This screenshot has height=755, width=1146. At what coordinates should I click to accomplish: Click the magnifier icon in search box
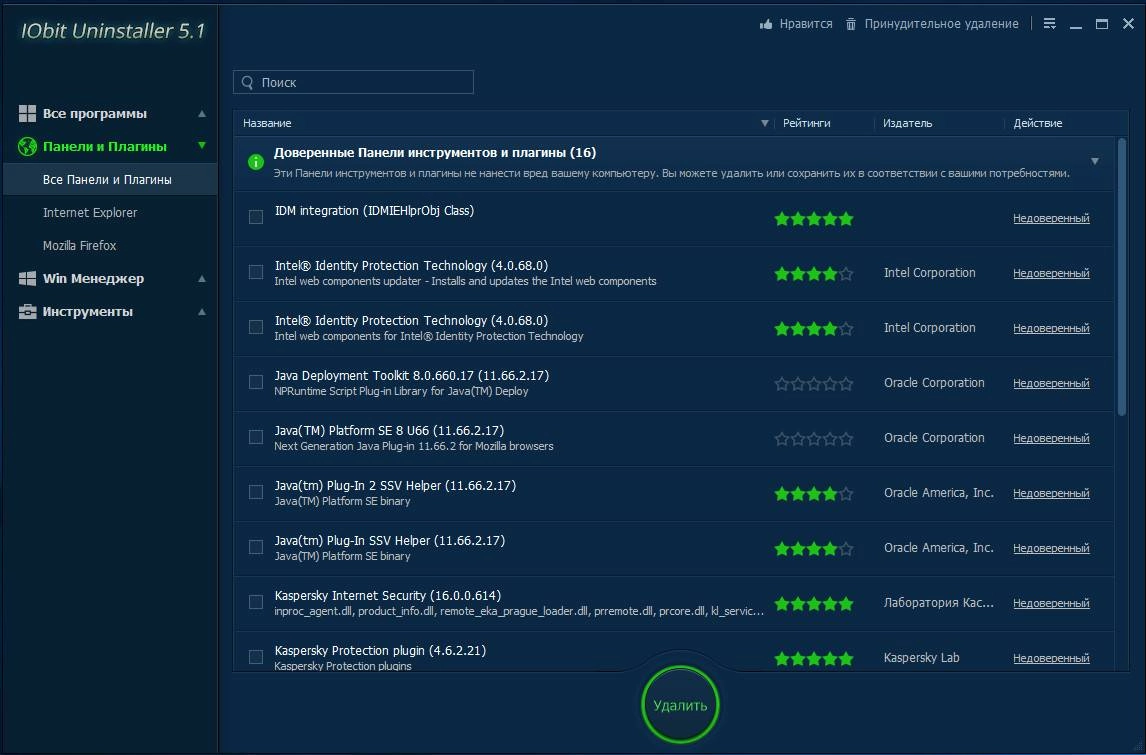pos(248,83)
